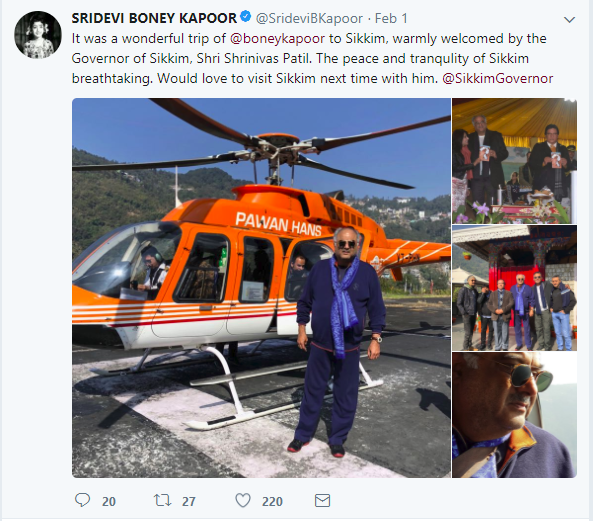This screenshot has width=593, height=521.
Task: Click the tweet text body
Action: click(312, 59)
